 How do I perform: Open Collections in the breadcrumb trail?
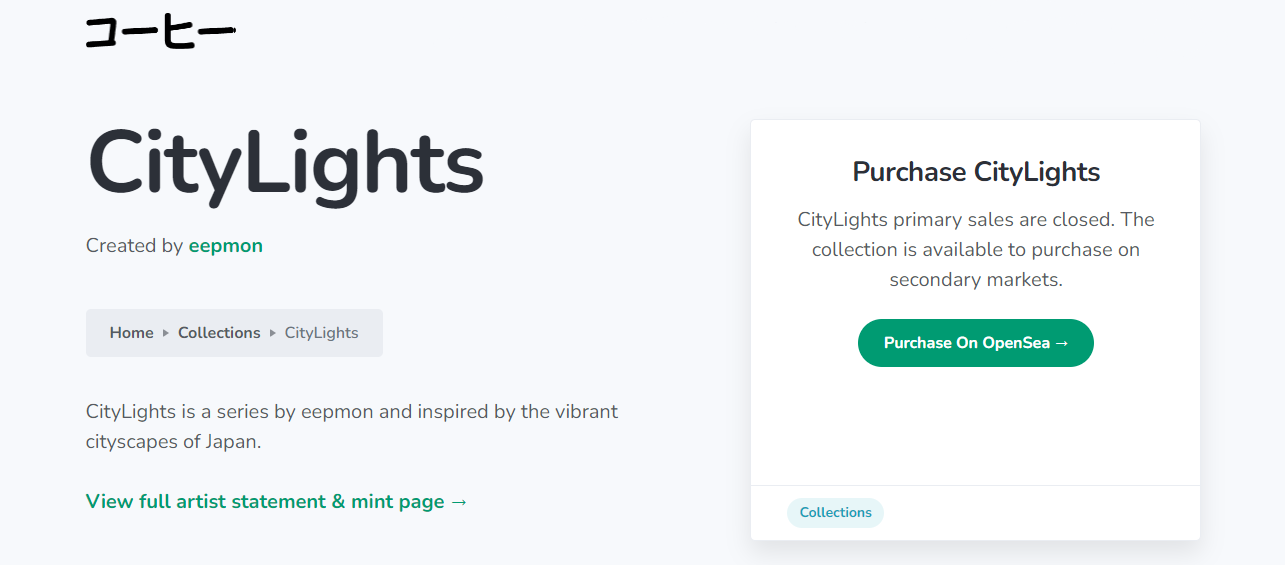point(219,333)
